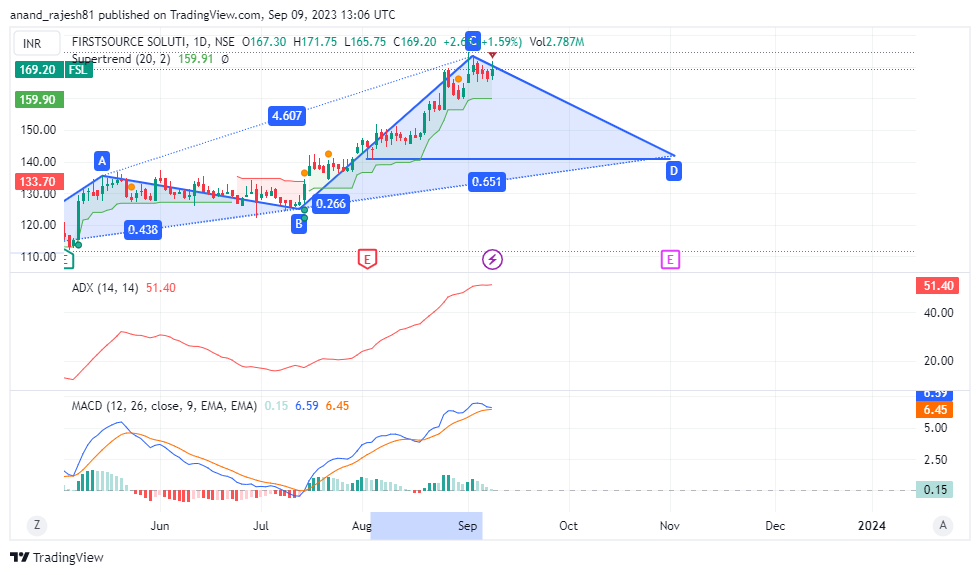Image resolution: width=980 pixels, height=575 pixels.
Task: Click the 4.607 ratio label
Action: pyautogui.click(x=287, y=116)
